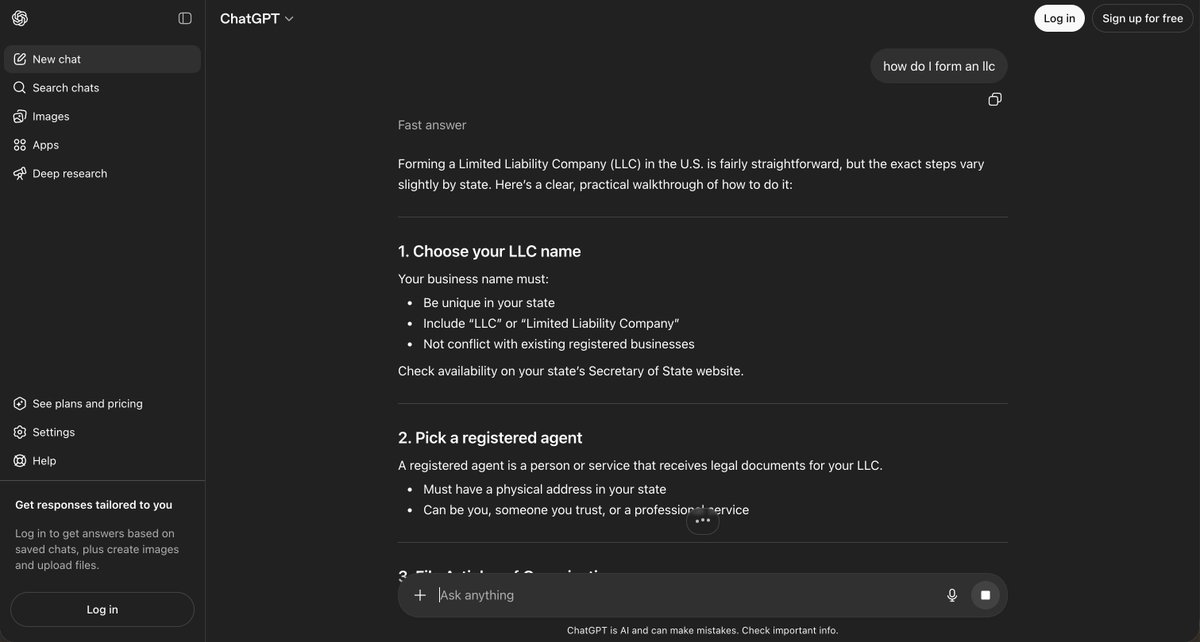The height and width of the screenshot is (642, 1200).
Task: Click the 'Fast answer' label
Action: click(x=432, y=125)
